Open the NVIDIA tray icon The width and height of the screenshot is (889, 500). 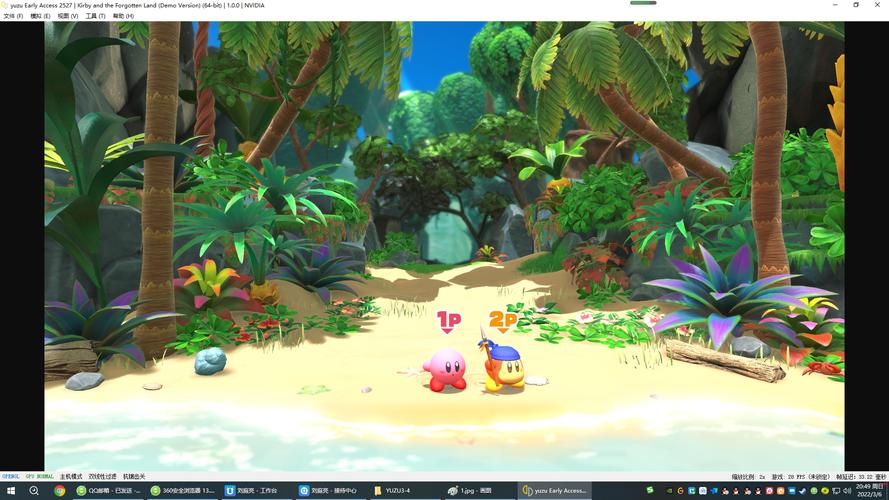coord(669,491)
